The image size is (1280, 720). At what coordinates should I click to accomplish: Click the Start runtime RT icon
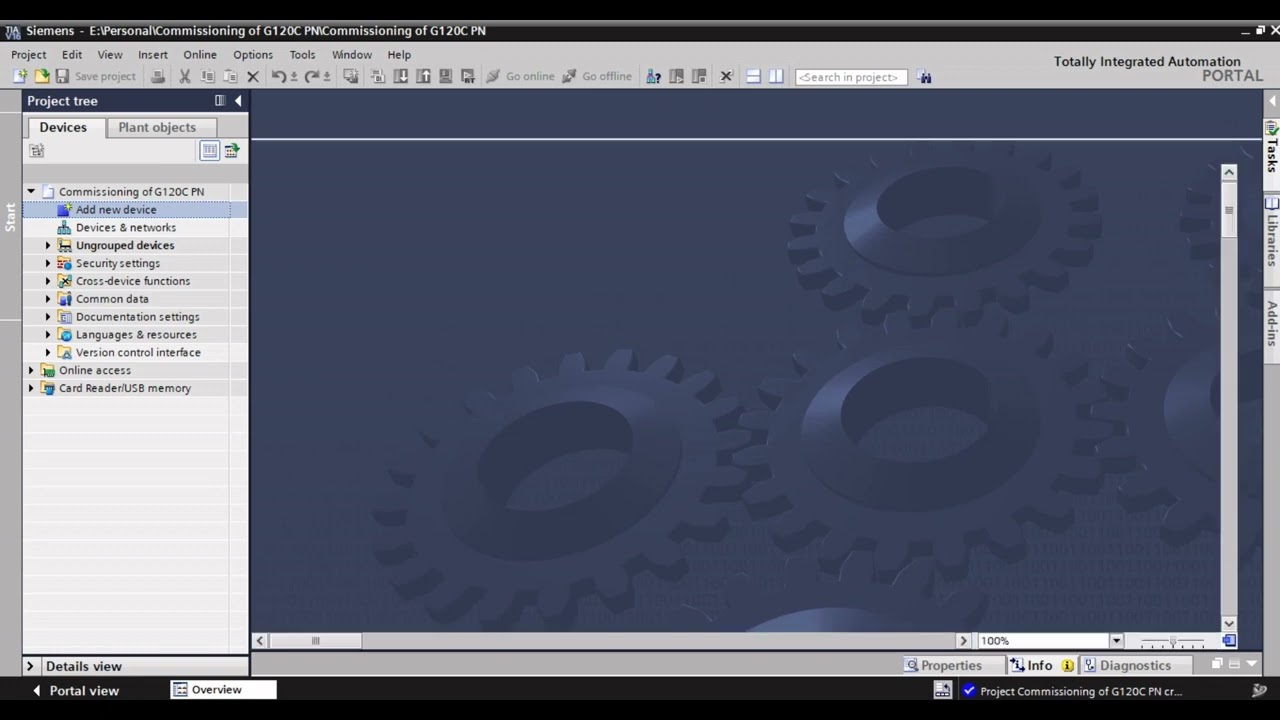click(x=468, y=76)
